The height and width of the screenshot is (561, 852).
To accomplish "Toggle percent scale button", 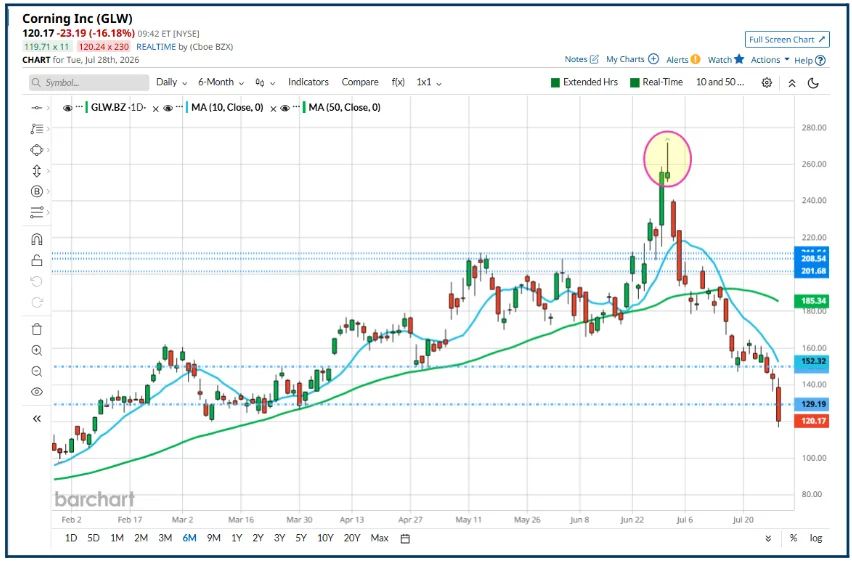I will [x=793, y=538].
